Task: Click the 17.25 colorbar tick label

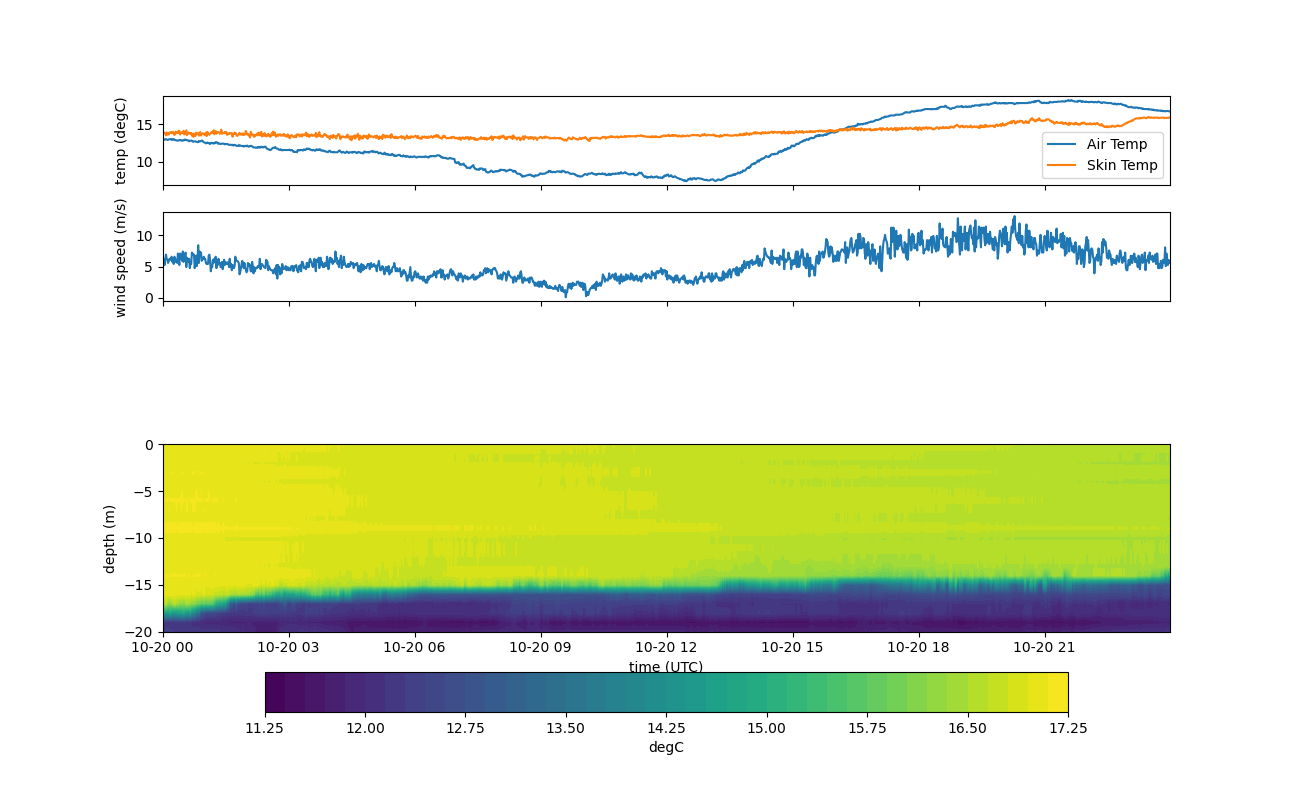Action: pos(1067,728)
